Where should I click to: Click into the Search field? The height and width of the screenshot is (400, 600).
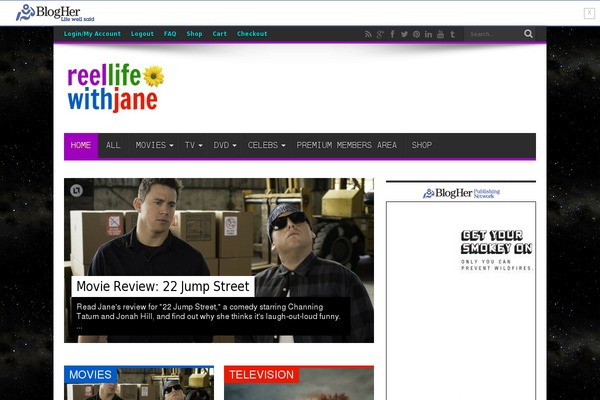click(493, 34)
